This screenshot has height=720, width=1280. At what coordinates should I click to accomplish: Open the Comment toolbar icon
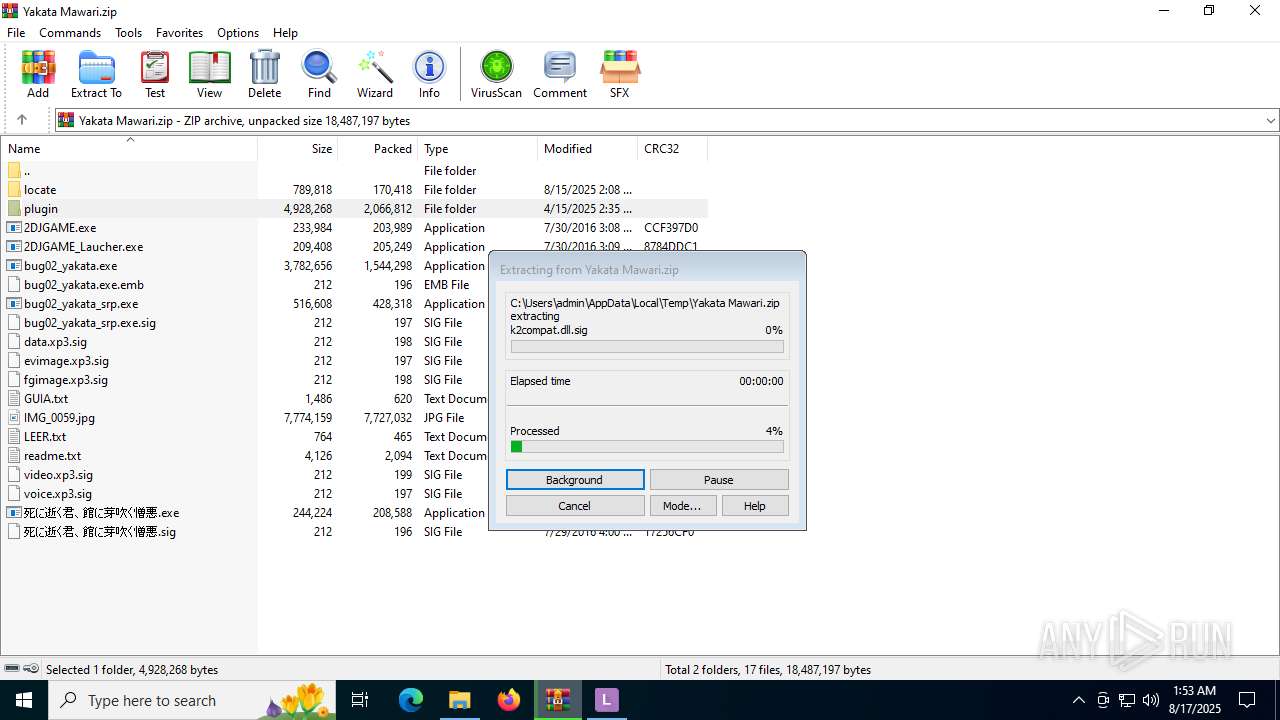point(560,75)
